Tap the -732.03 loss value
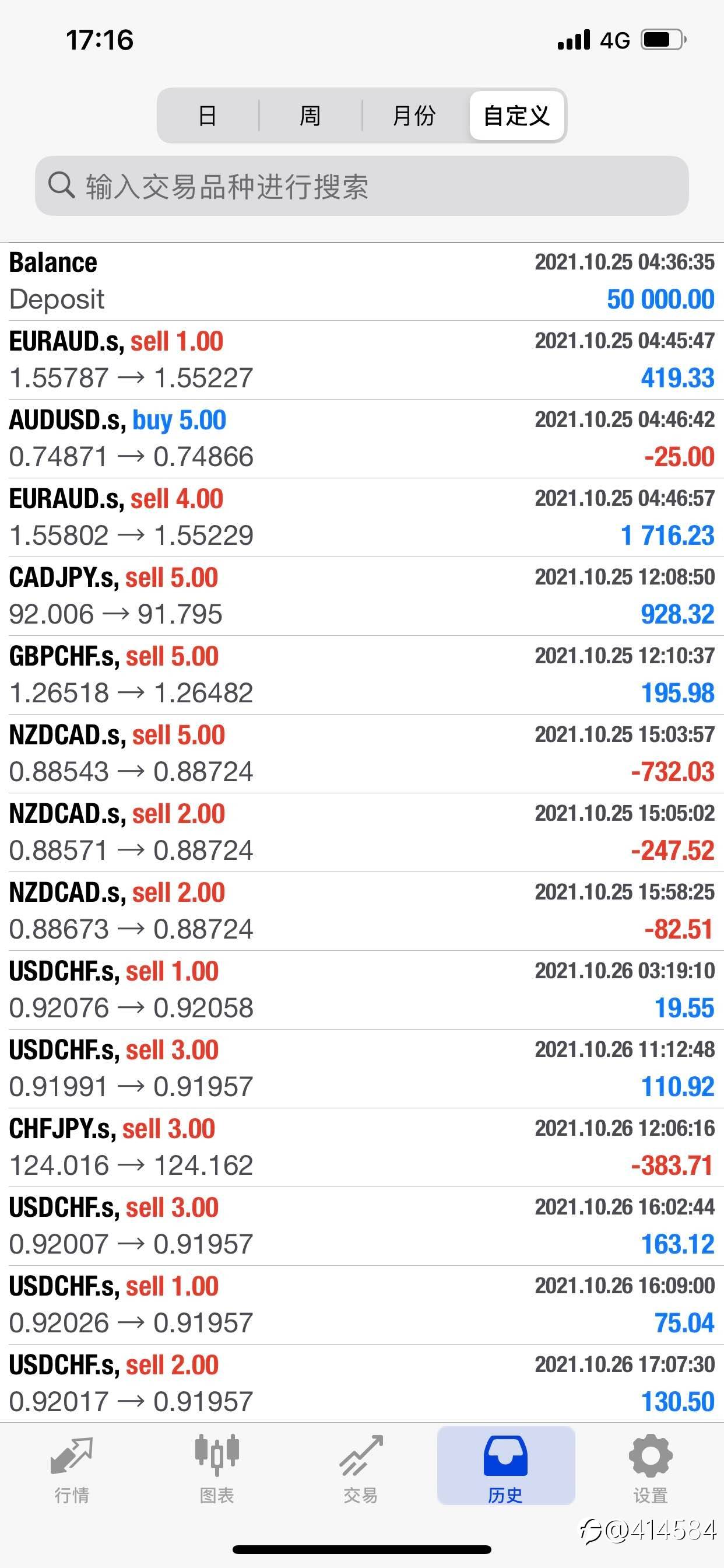This screenshot has width=724, height=1568. [672, 772]
